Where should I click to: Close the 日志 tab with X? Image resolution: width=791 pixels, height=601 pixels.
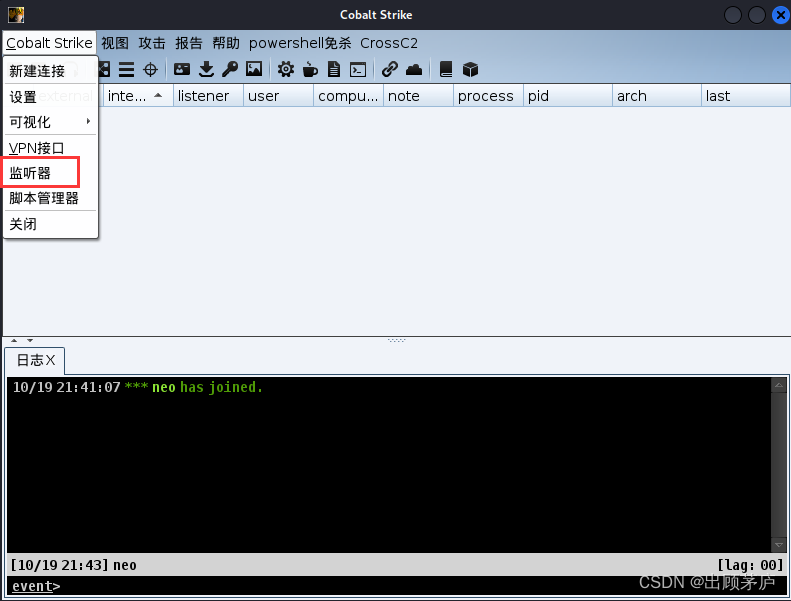tap(50, 360)
